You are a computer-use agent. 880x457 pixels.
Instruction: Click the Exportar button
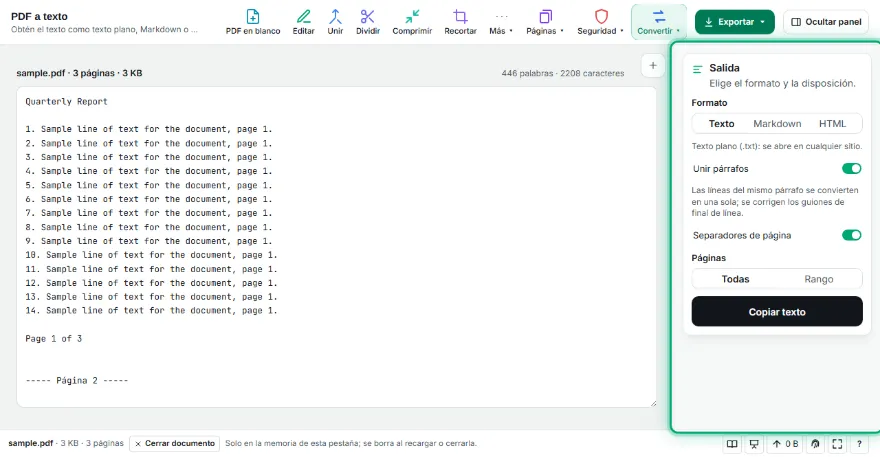pyautogui.click(x=735, y=22)
